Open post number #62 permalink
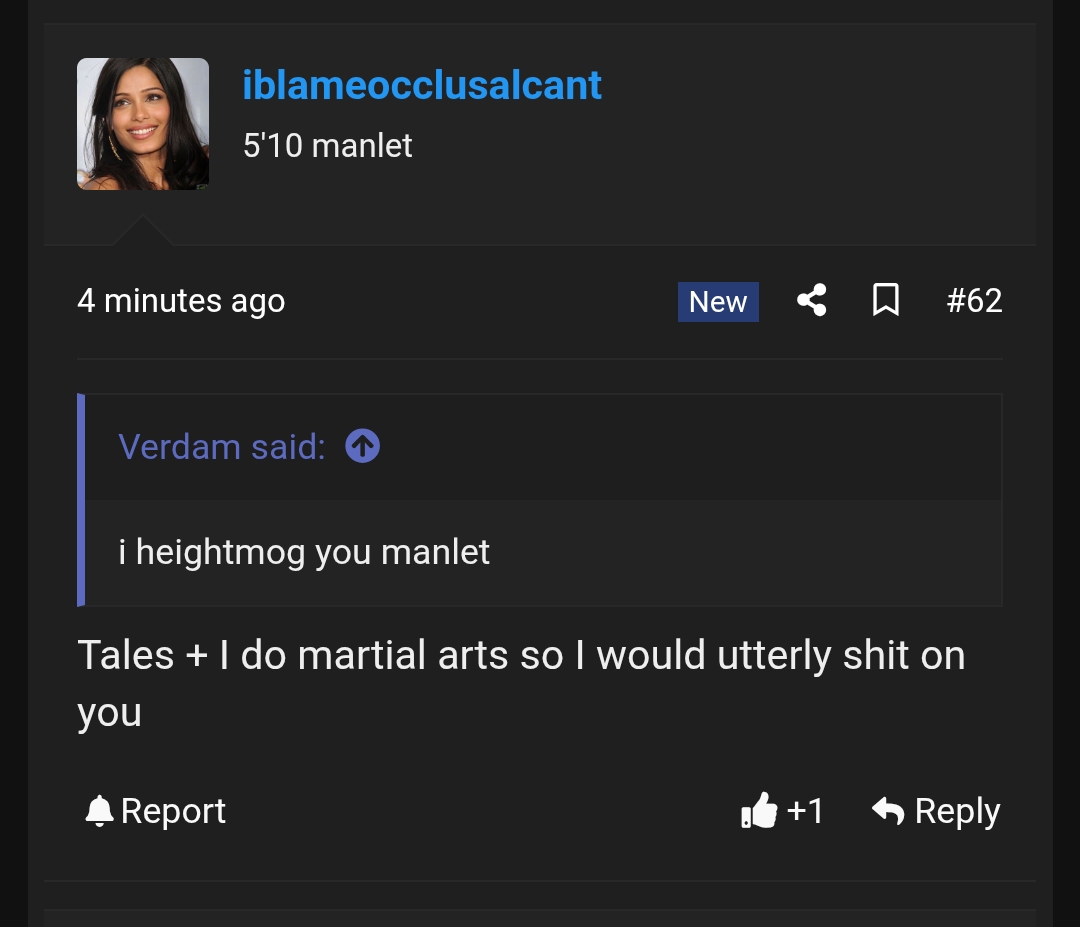The height and width of the screenshot is (927, 1080). click(974, 301)
